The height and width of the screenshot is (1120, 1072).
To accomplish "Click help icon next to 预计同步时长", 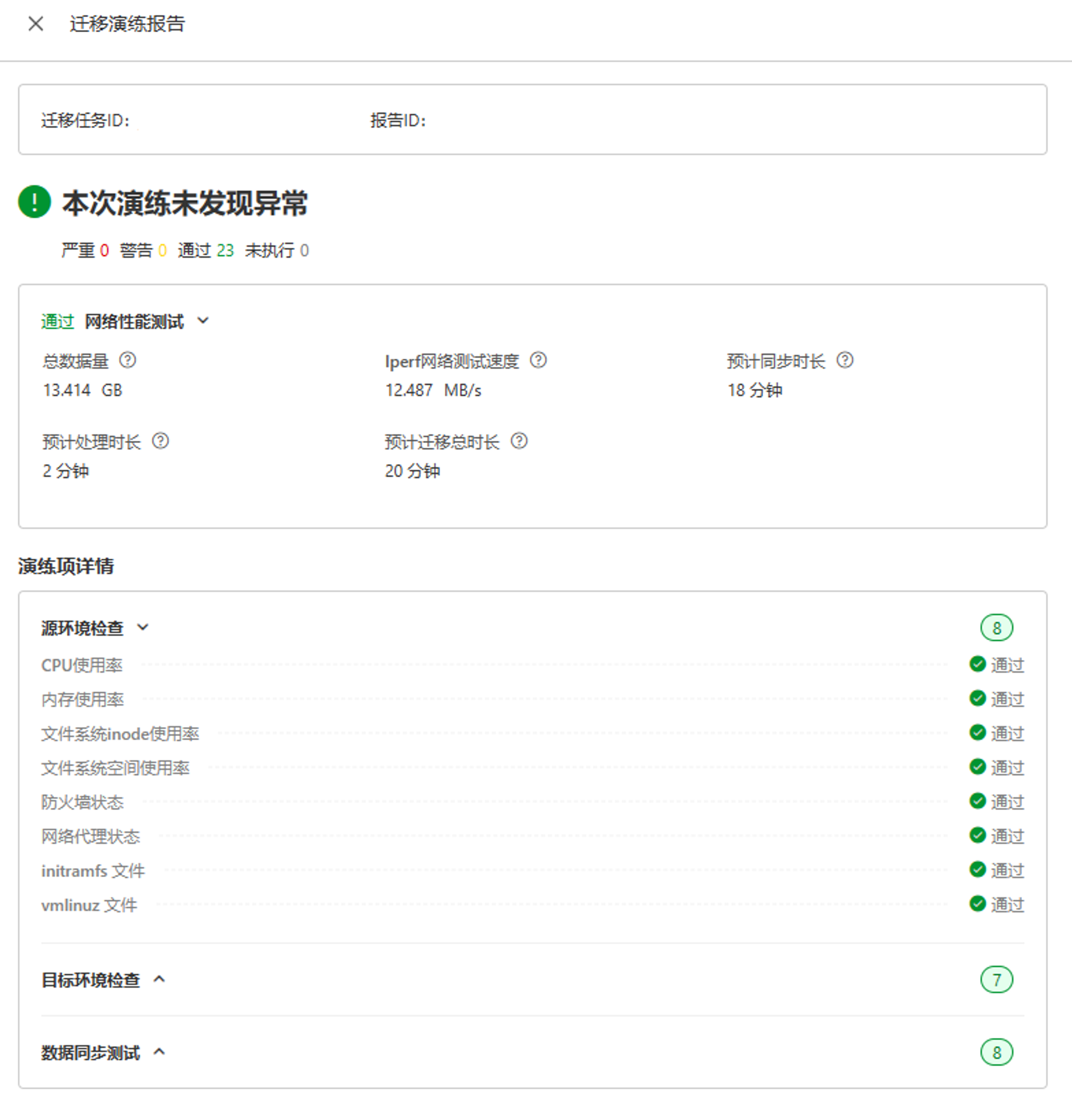I will tap(844, 360).
